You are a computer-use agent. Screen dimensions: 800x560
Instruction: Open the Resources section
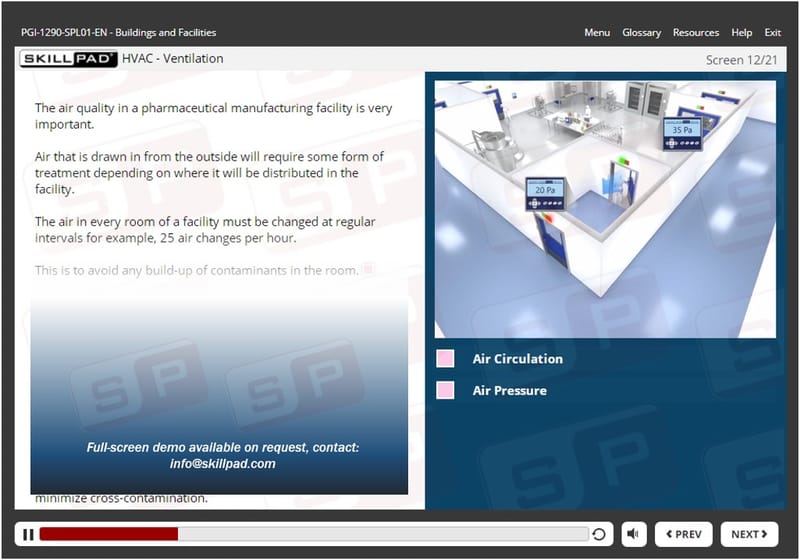click(x=695, y=33)
